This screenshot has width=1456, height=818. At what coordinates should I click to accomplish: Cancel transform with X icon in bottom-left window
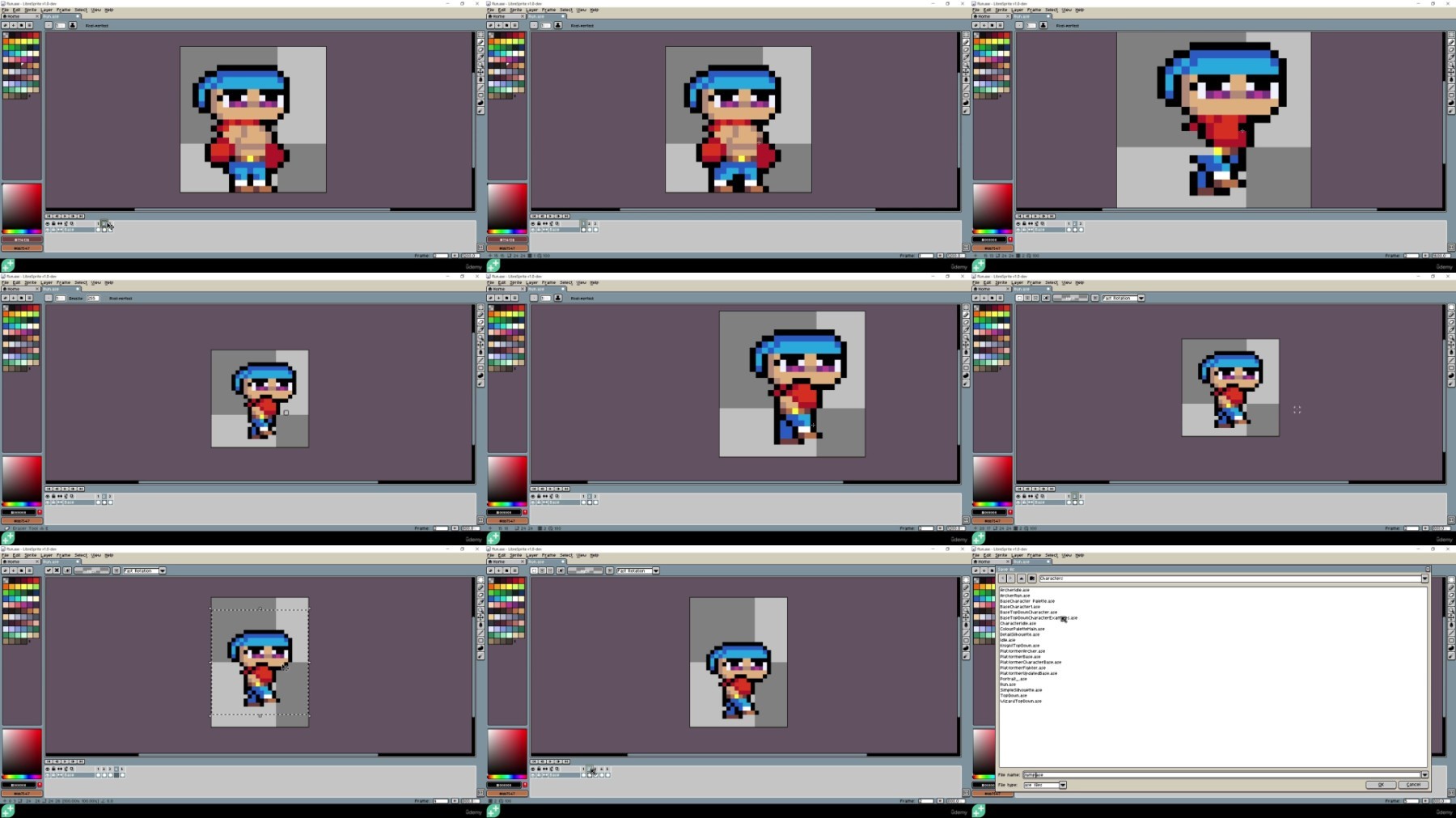pos(57,570)
